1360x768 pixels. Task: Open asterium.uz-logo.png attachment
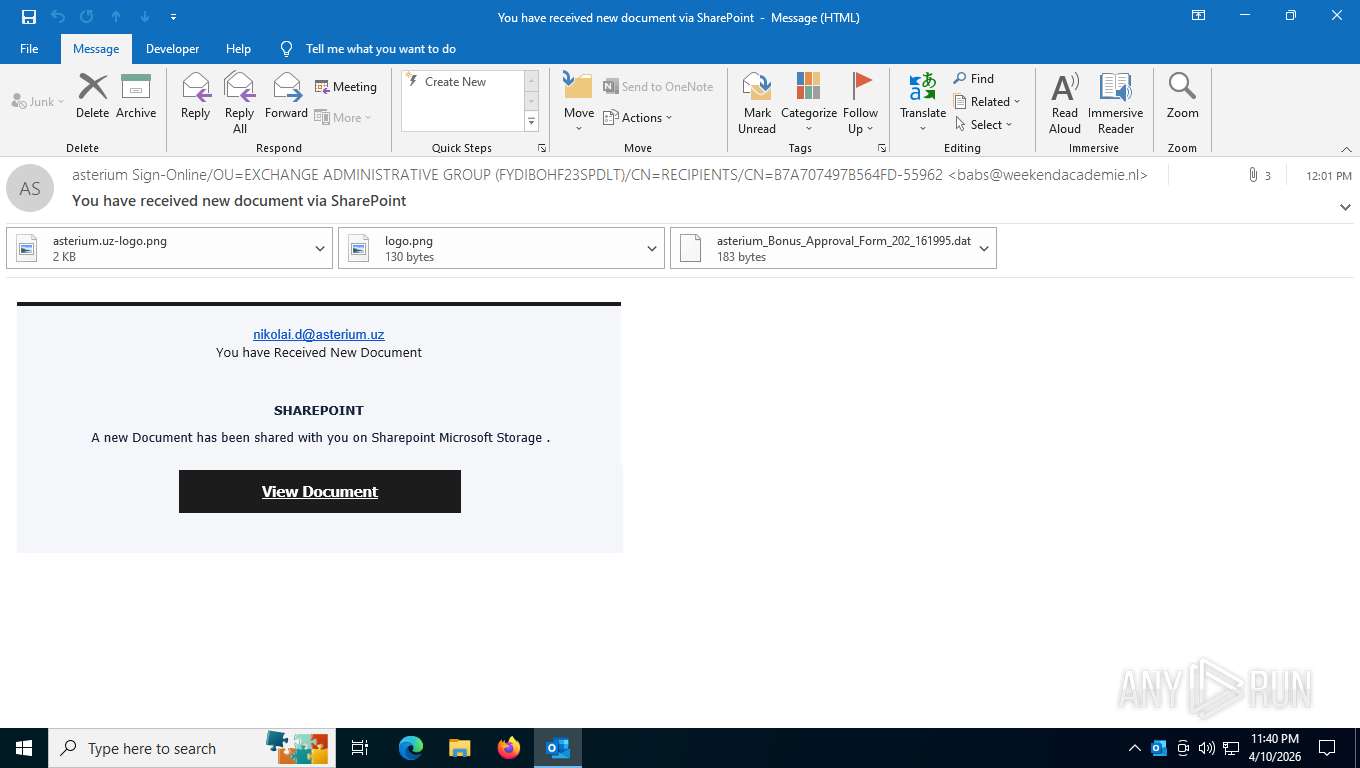tap(158, 248)
